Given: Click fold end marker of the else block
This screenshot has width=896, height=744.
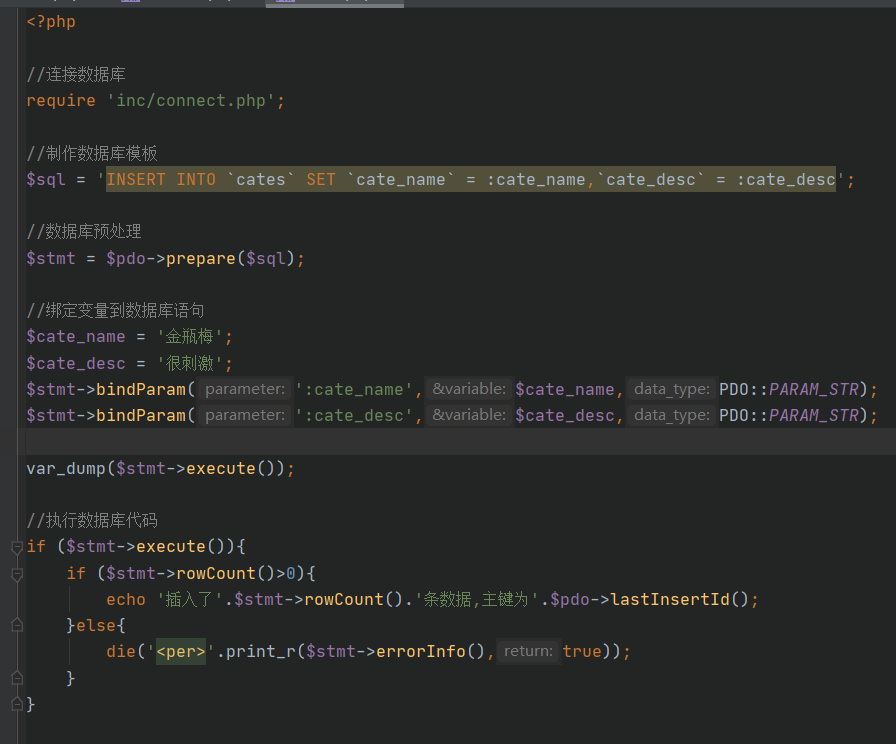Looking at the screenshot, I should tap(16, 678).
